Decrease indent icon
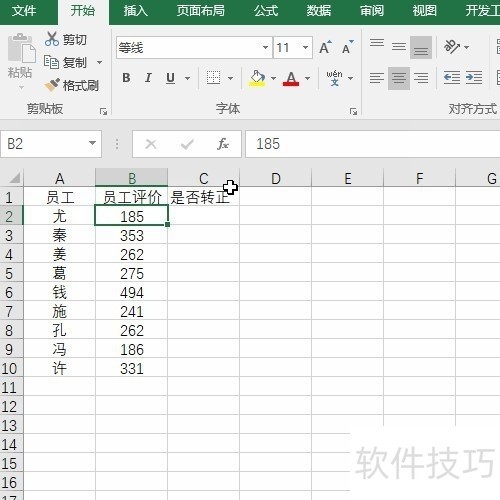The width and height of the screenshot is (500, 500). coord(452,78)
